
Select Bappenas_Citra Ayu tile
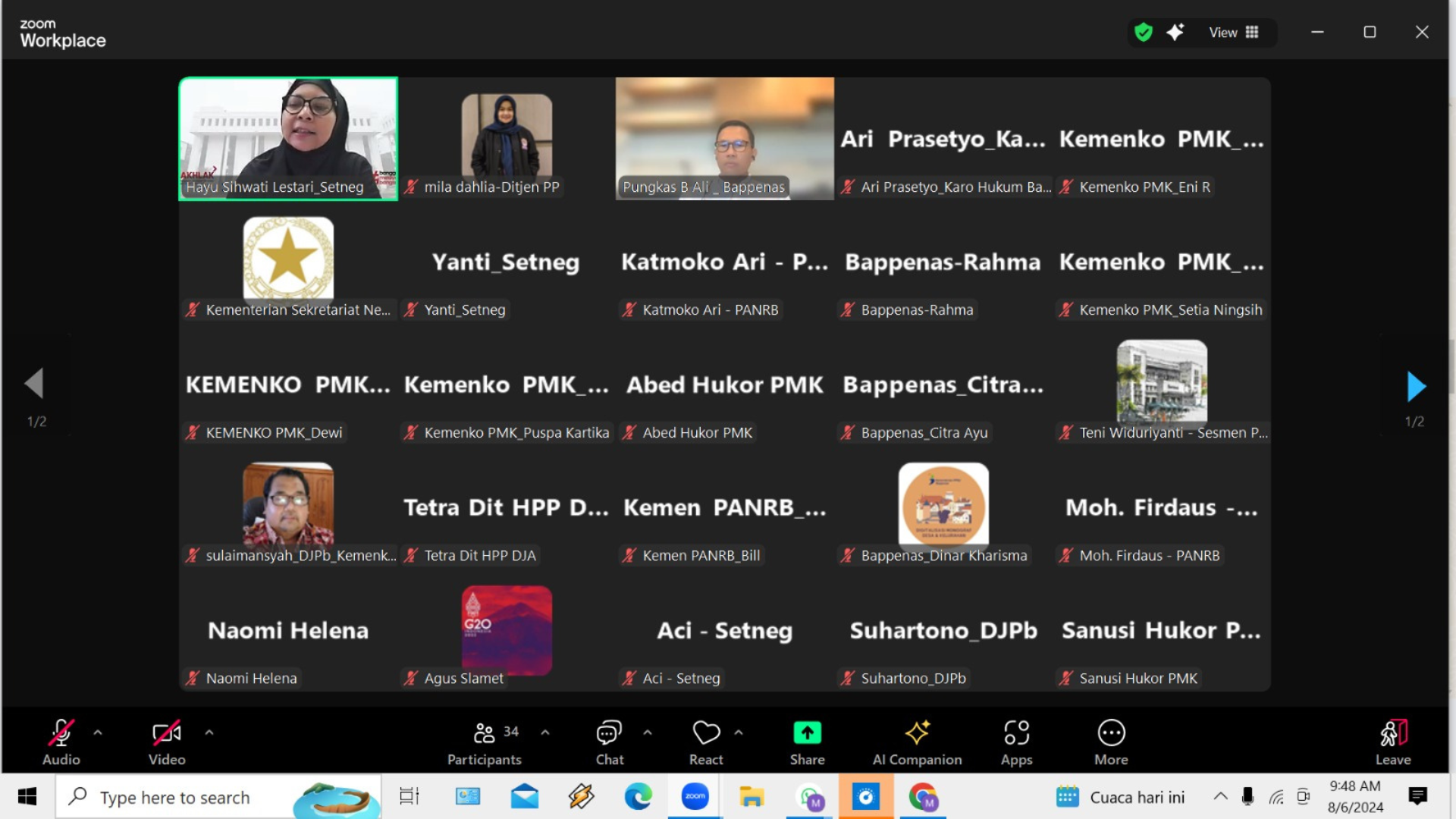pyautogui.click(x=943, y=384)
